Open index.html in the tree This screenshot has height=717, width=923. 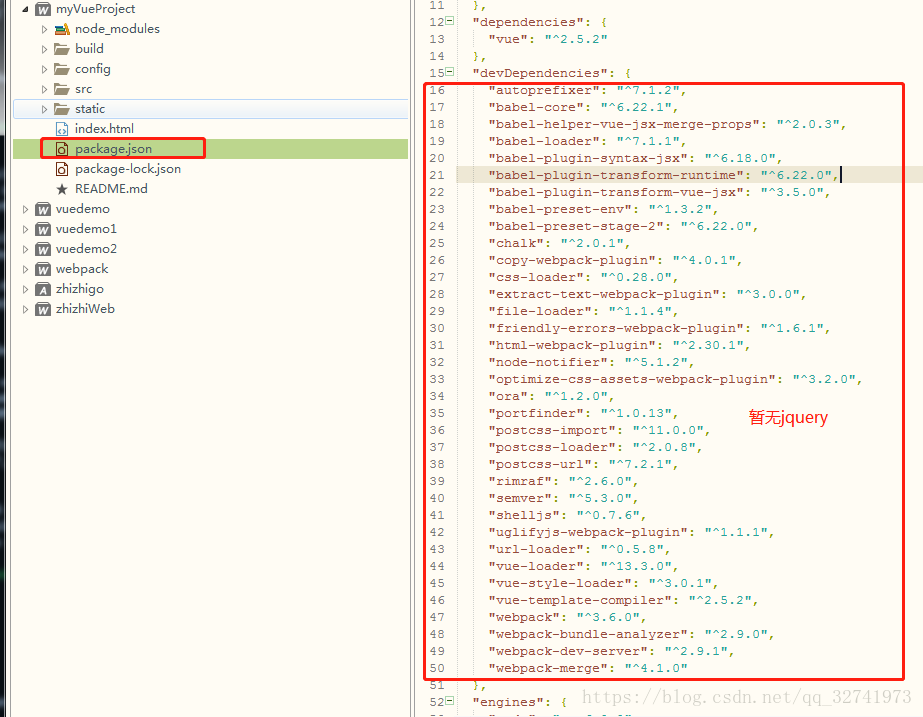point(104,129)
